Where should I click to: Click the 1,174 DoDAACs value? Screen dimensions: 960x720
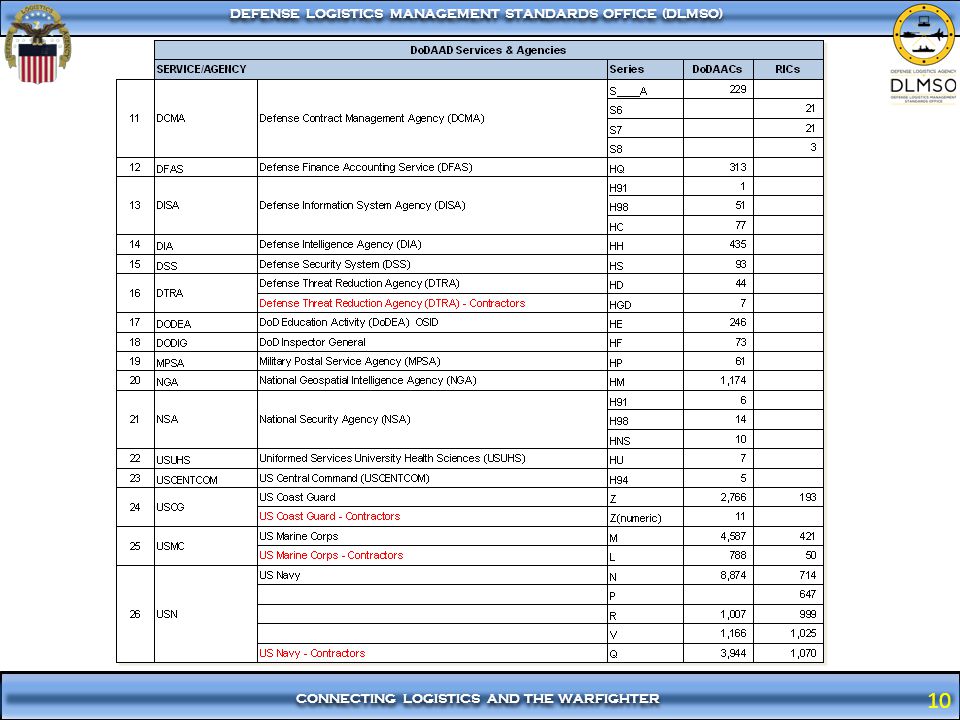(733, 380)
